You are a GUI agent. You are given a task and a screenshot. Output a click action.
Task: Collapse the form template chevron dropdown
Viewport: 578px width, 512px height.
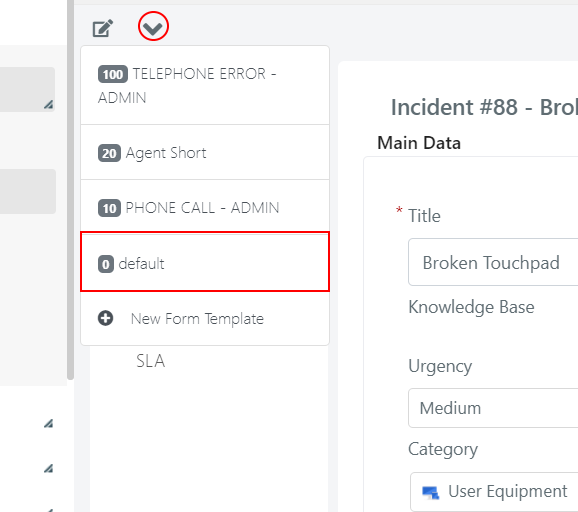153,27
